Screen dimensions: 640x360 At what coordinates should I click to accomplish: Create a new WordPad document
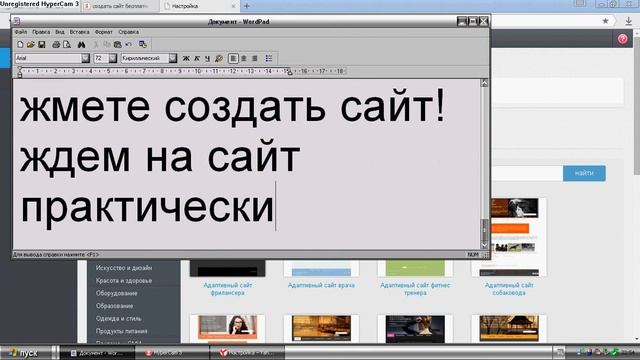coord(20,44)
